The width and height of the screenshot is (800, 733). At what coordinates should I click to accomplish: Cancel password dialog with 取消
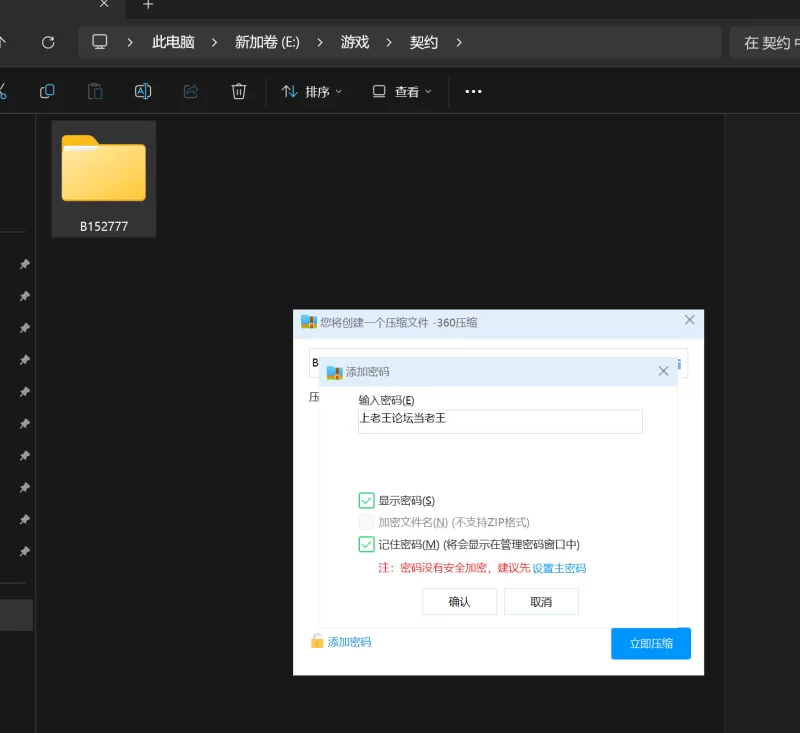click(541, 601)
